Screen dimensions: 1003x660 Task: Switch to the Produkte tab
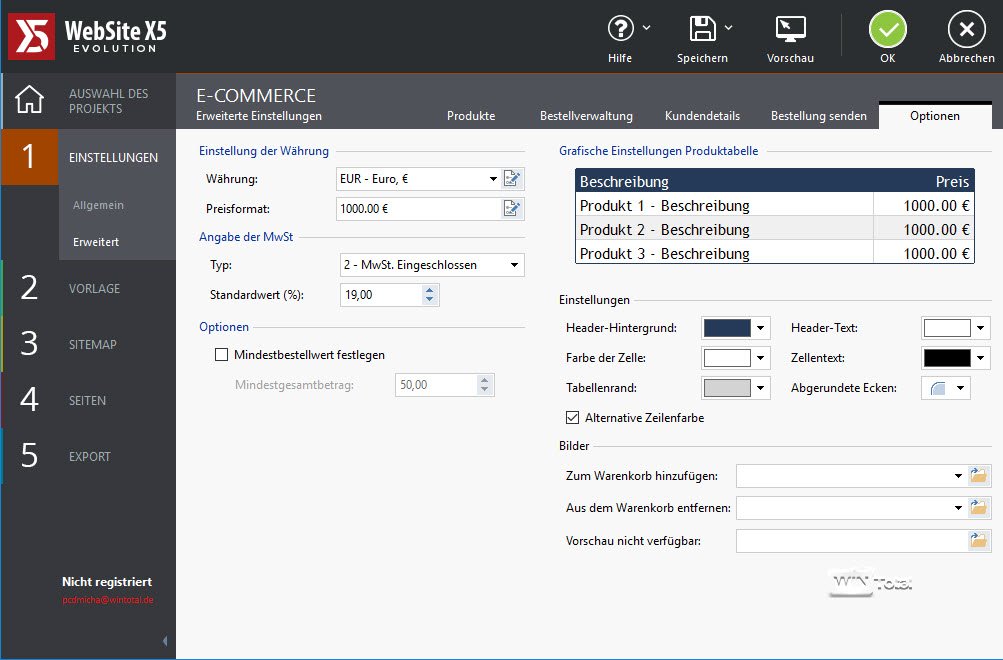[471, 116]
